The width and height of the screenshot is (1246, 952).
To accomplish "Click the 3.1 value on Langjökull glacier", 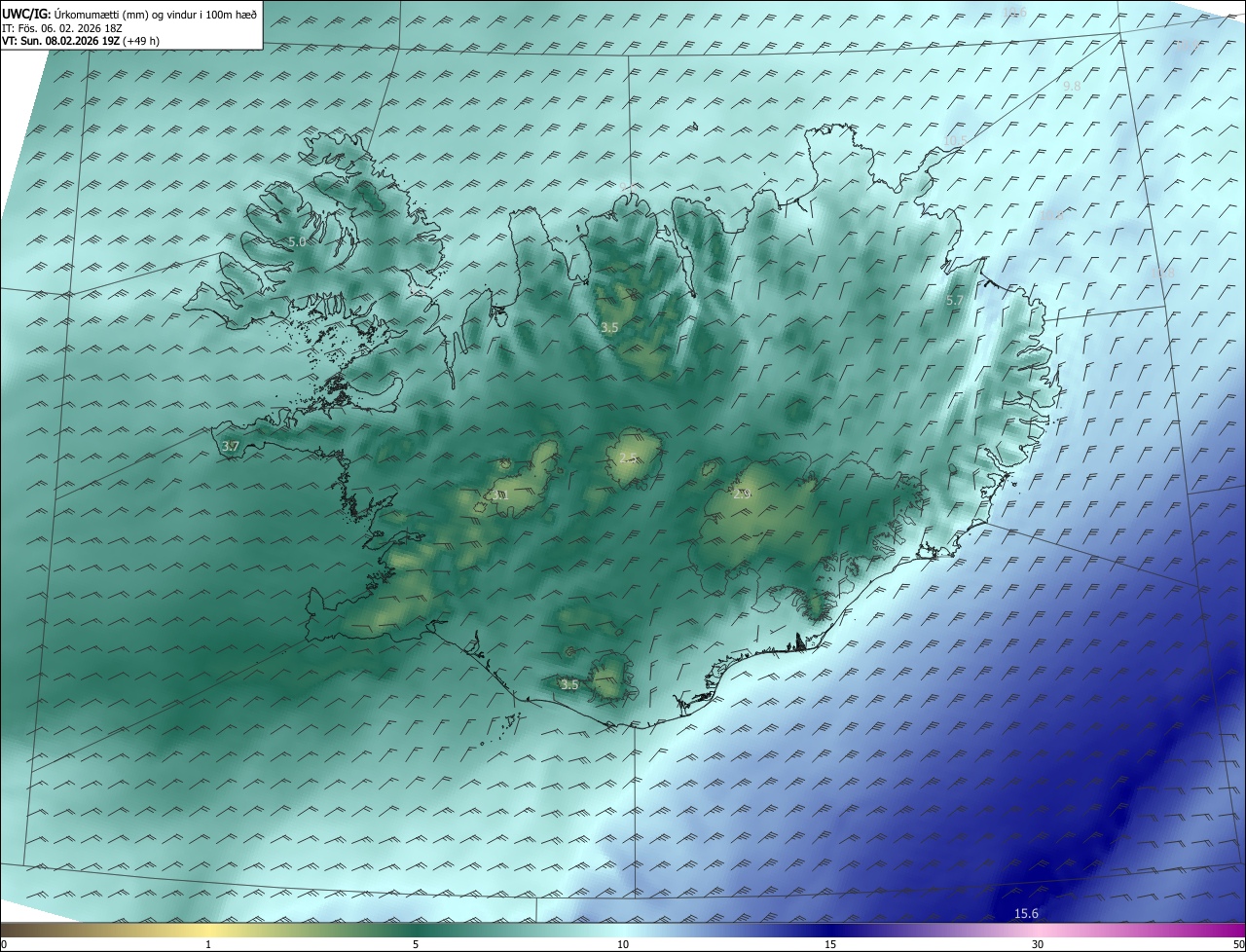I will (501, 494).
